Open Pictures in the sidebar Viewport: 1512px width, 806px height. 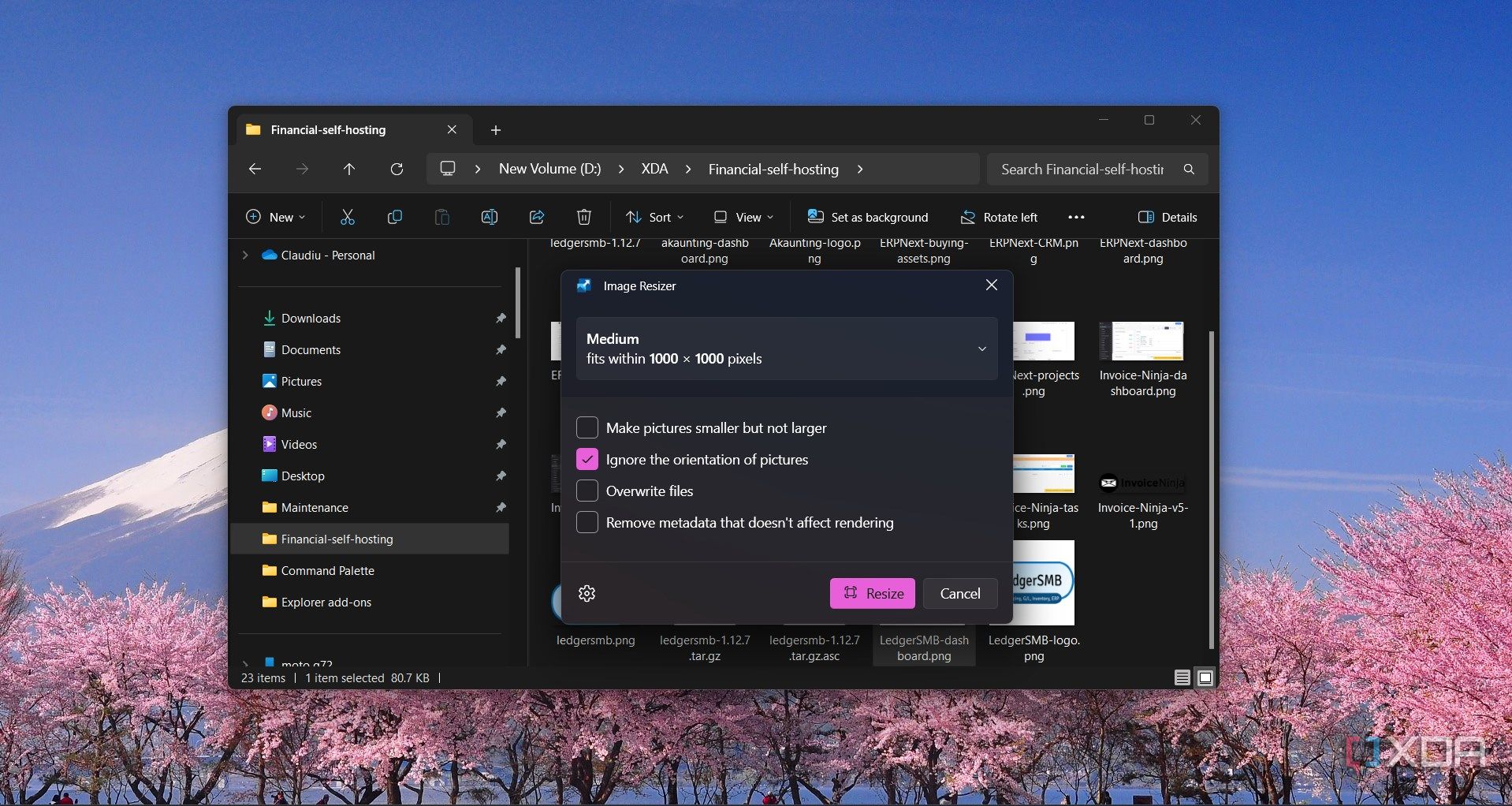[301, 381]
